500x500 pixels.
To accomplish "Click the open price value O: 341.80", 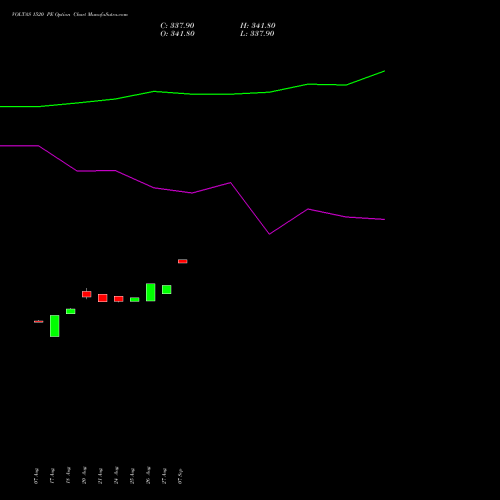I will click(177, 34).
